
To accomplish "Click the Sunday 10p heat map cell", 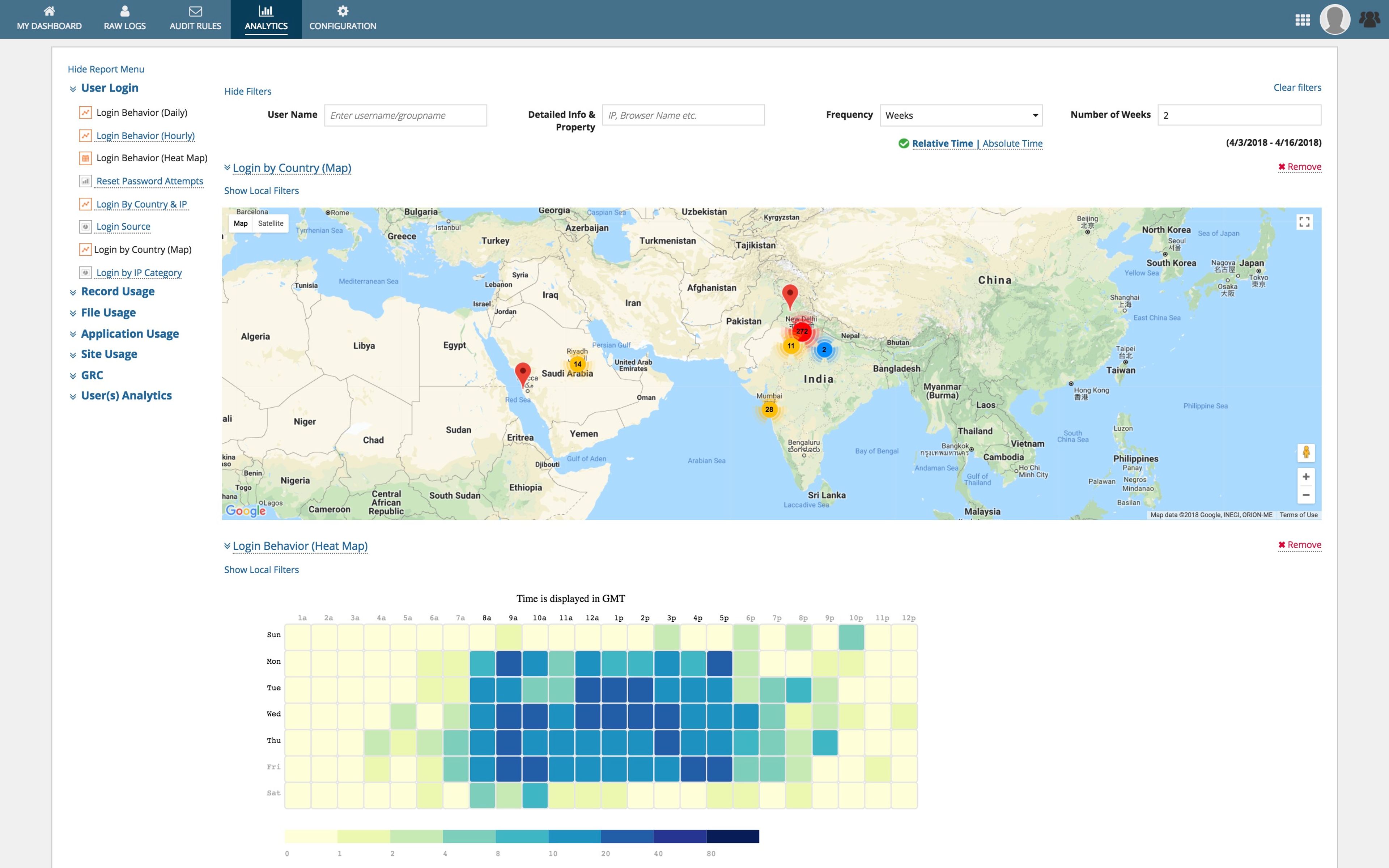I will 851,637.
